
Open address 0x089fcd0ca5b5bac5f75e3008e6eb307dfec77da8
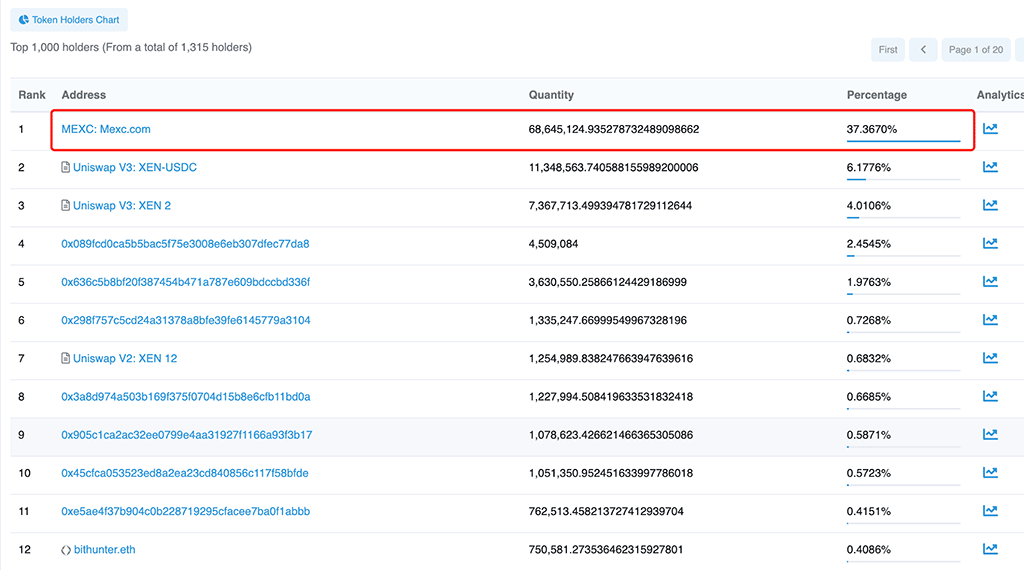[185, 244]
